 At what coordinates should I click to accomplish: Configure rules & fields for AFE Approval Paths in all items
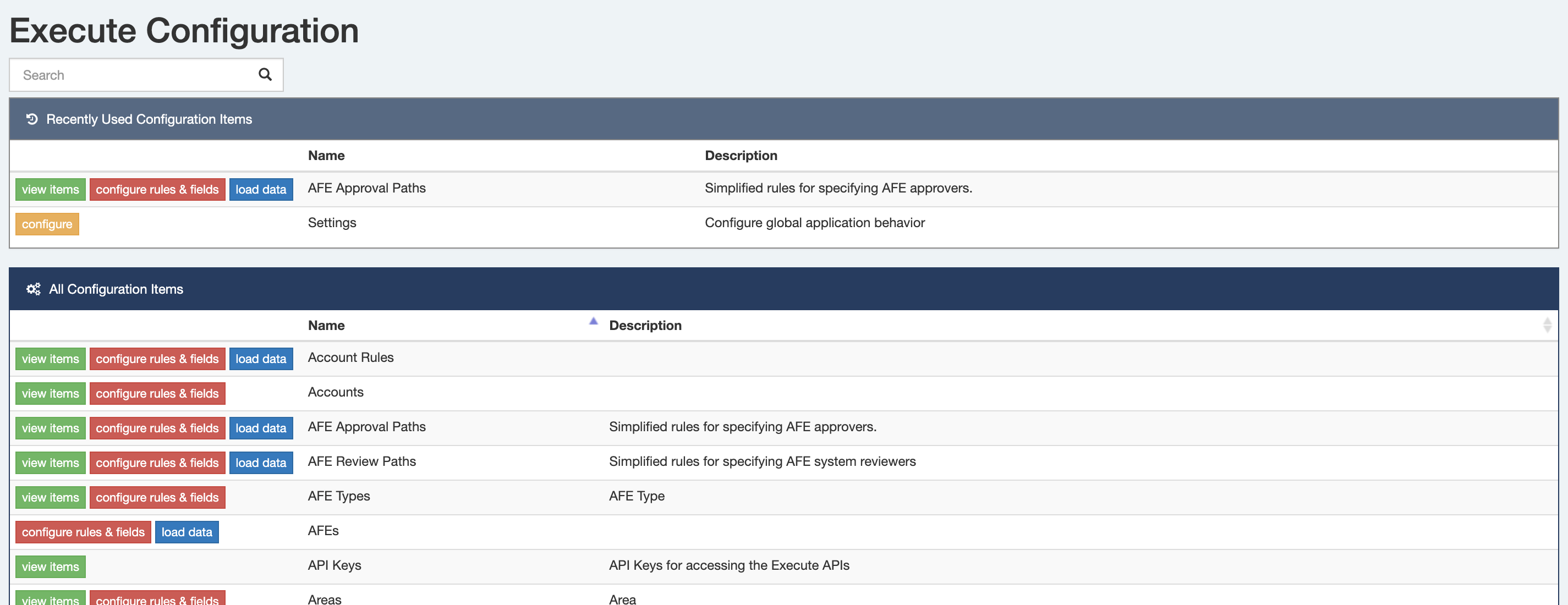[157, 428]
